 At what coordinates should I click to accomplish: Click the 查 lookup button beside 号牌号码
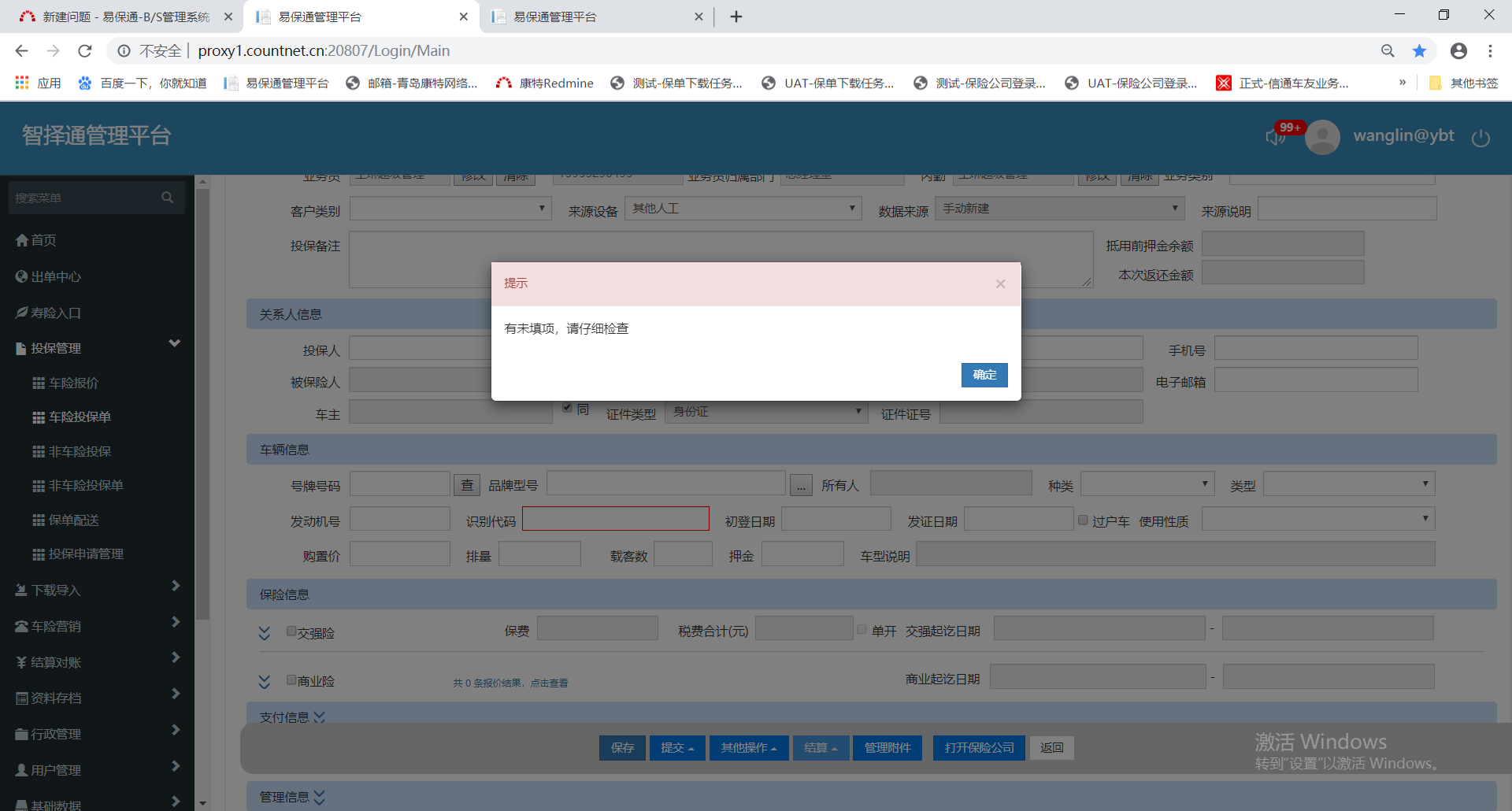467,485
